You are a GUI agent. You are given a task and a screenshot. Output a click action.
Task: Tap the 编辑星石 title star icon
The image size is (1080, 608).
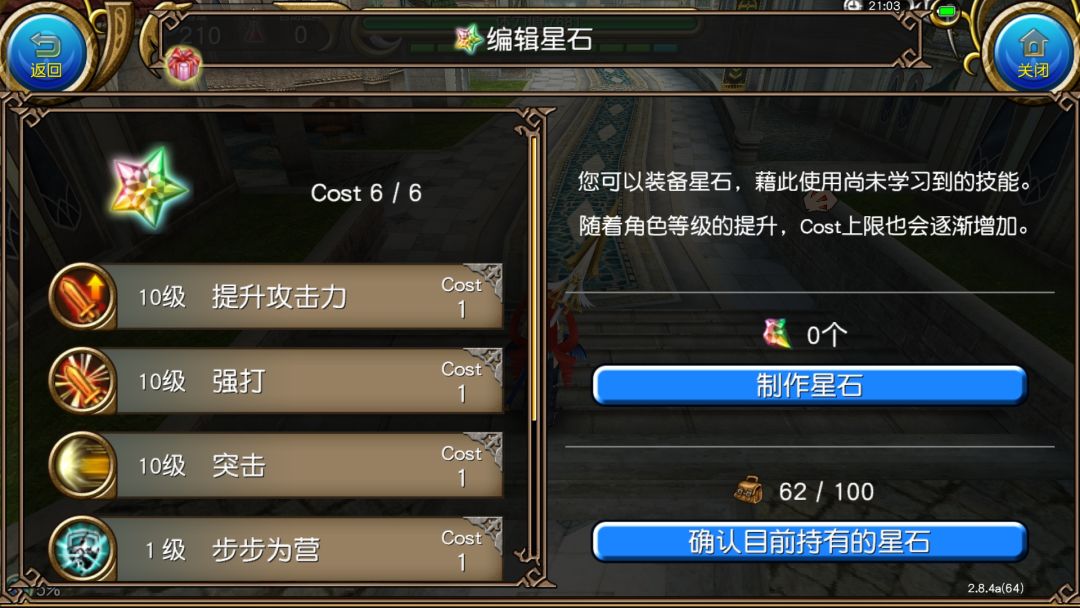coord(468,39)
